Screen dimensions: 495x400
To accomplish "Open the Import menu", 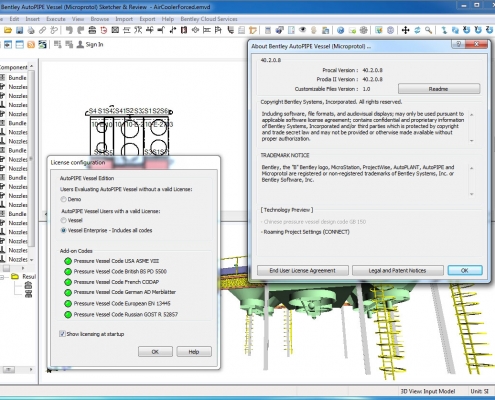I will (x=124, y=19).
